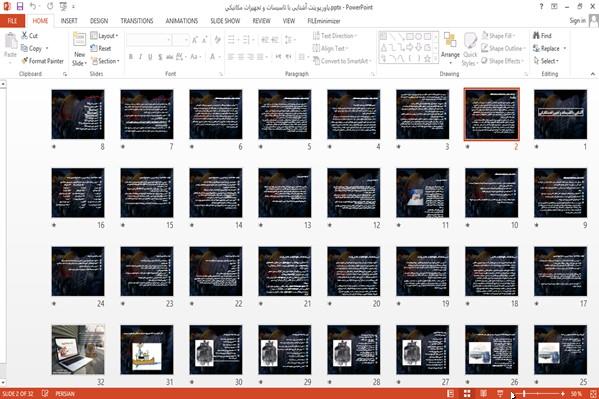
Task: Activate the Format Painter brush
Action: (x=25, y=61)
